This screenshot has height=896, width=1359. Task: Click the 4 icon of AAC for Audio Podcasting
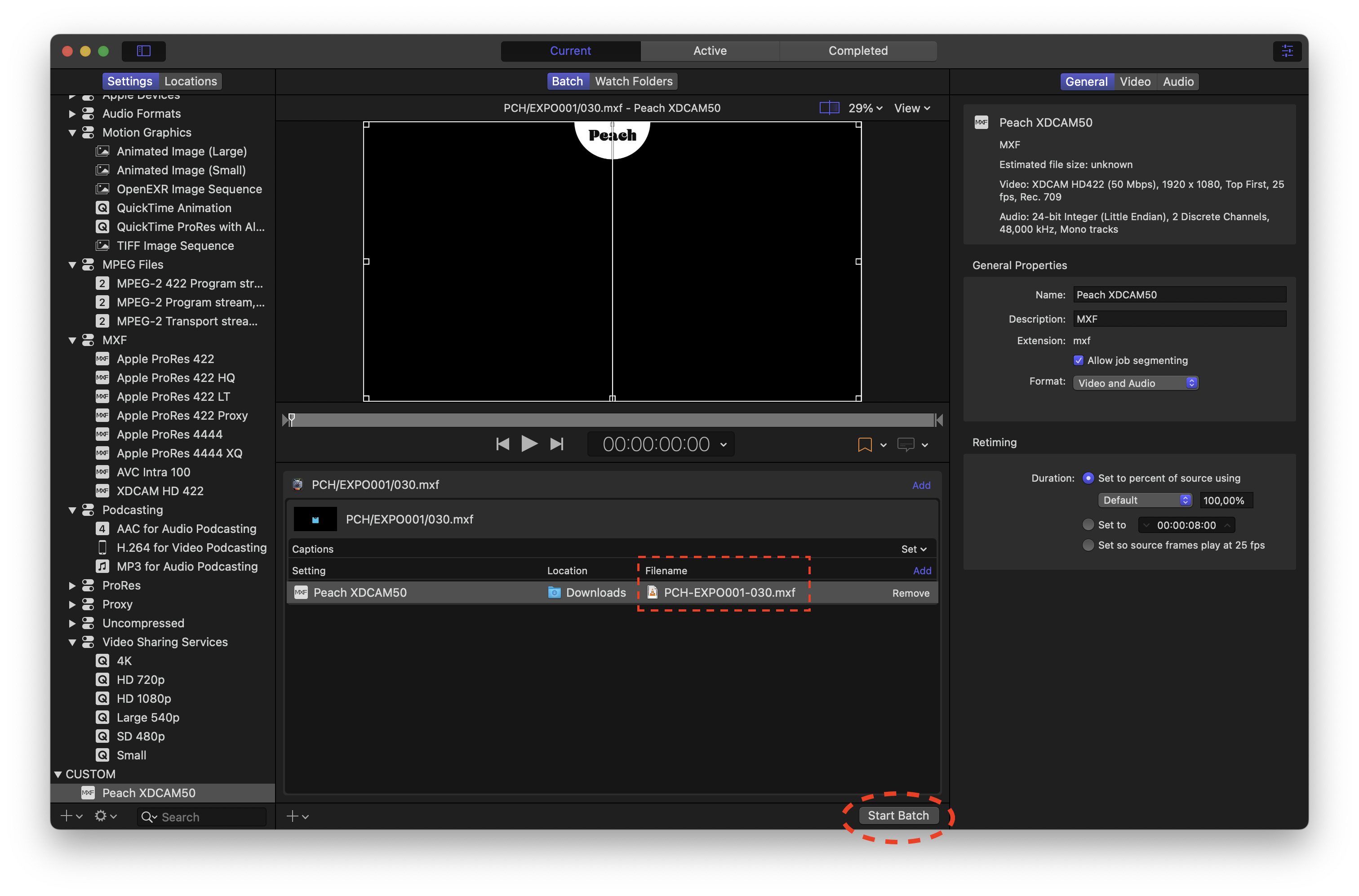(102, 528)
